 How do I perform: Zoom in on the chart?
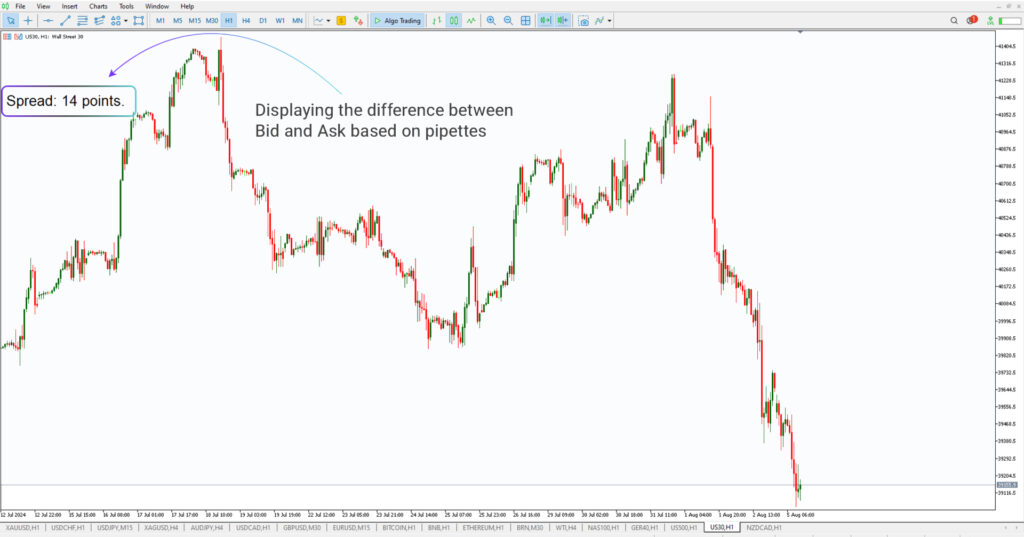pos(491,20)
